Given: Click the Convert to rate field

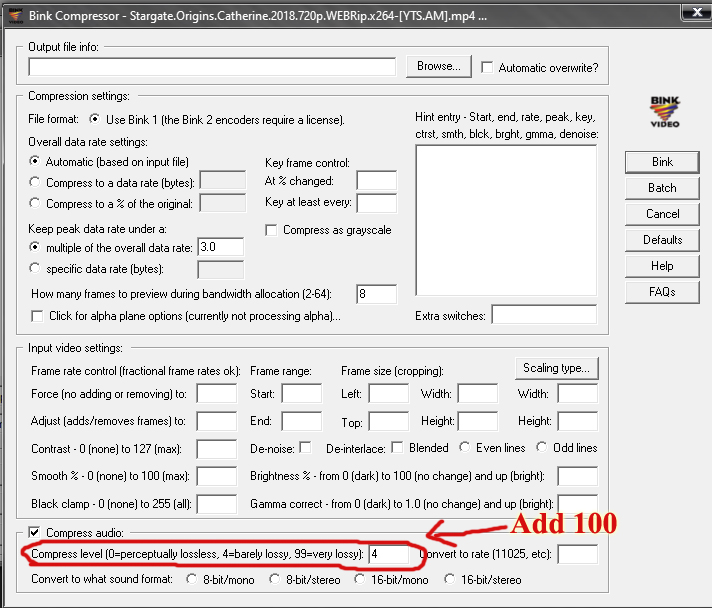Looking at the screenshot, I should point(578,554).
